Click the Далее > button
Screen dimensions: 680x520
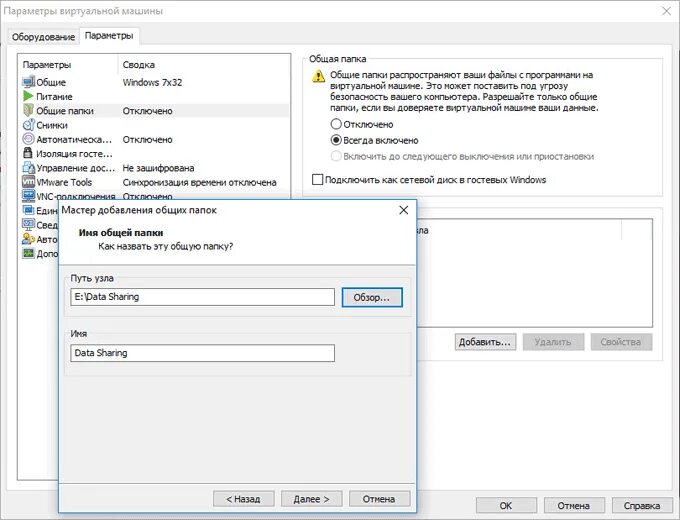[x=311, y=499]
